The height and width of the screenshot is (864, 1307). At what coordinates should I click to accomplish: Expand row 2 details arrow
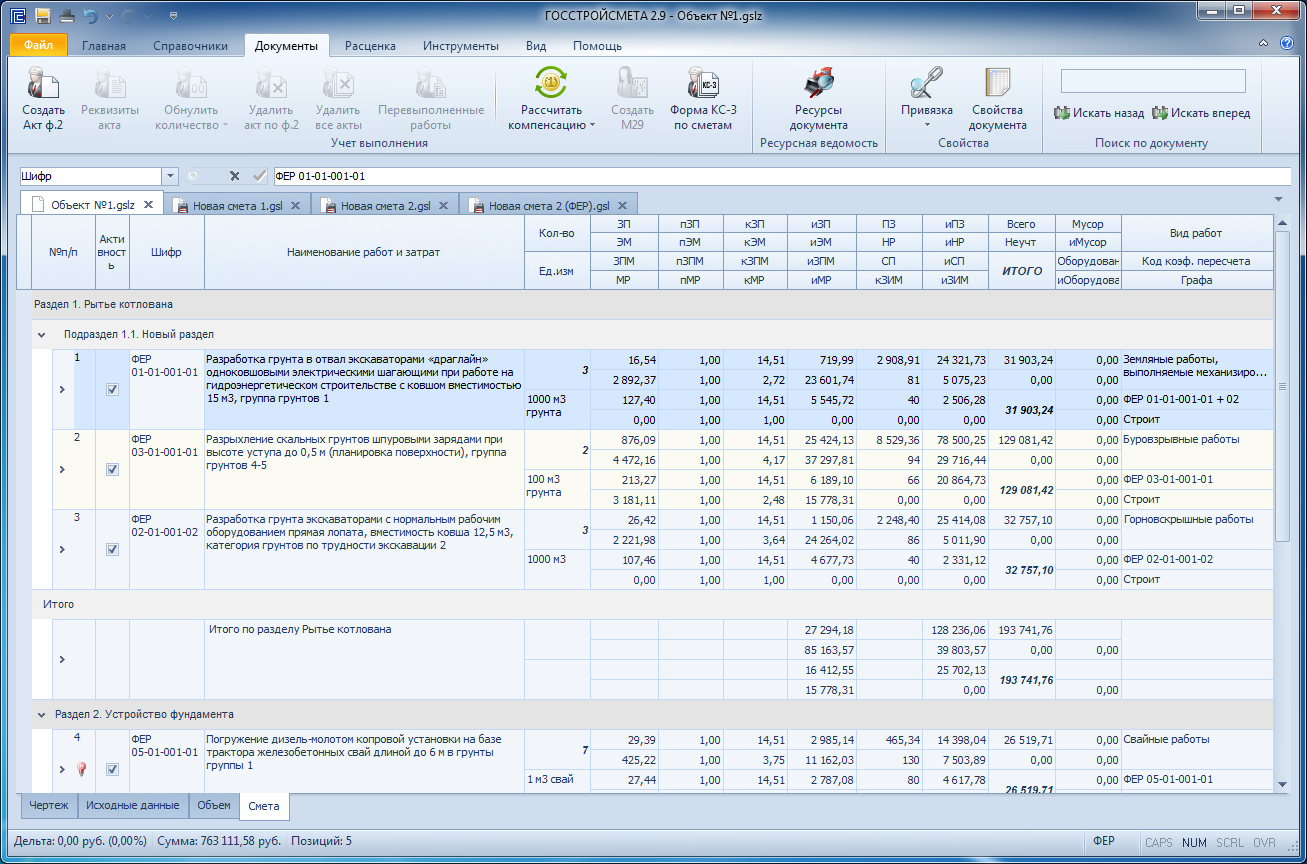click(62, 470)
